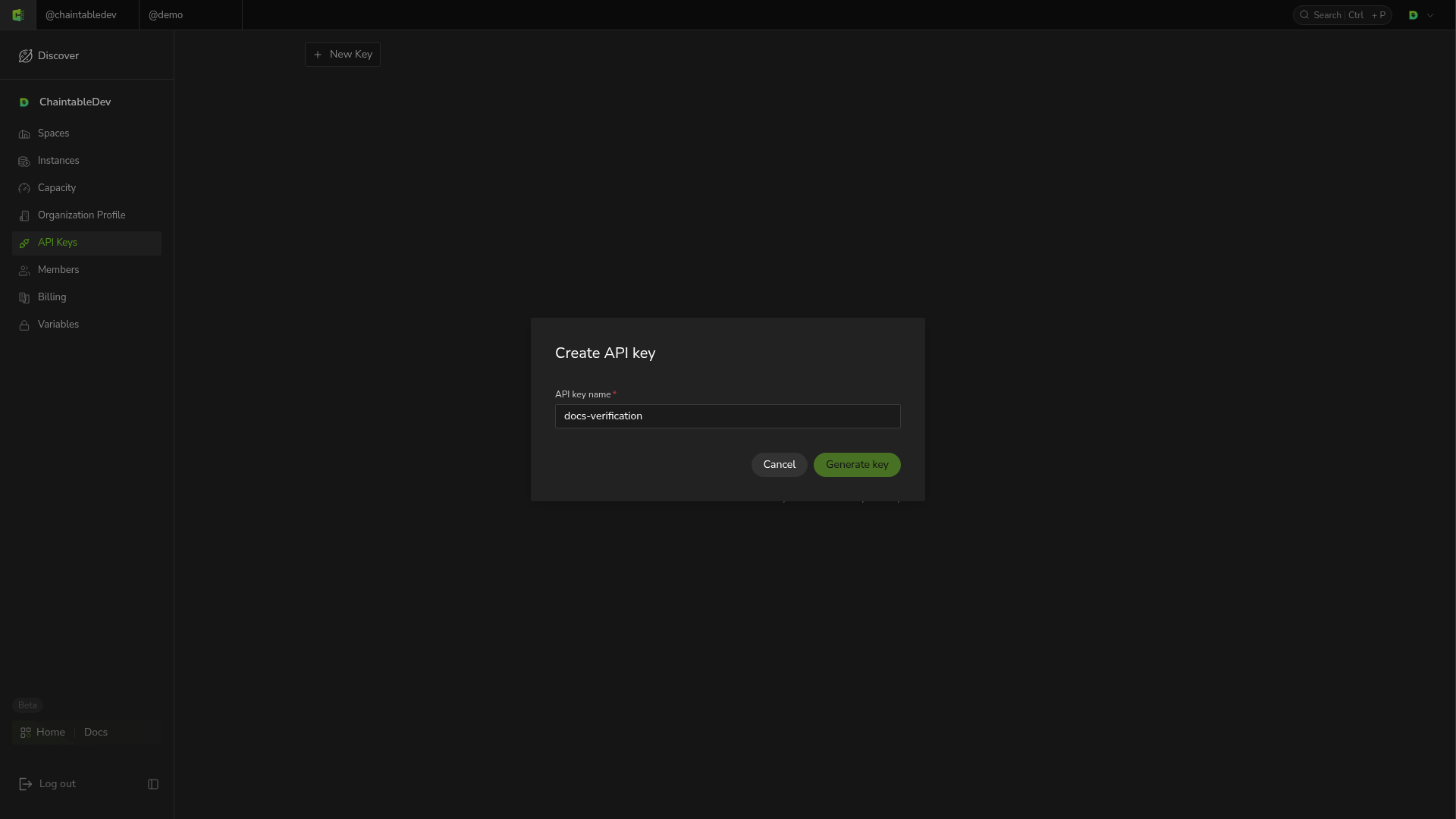Select the Variables lock icon
Screen dimensions: 1456x819
[x=24, y=325]
